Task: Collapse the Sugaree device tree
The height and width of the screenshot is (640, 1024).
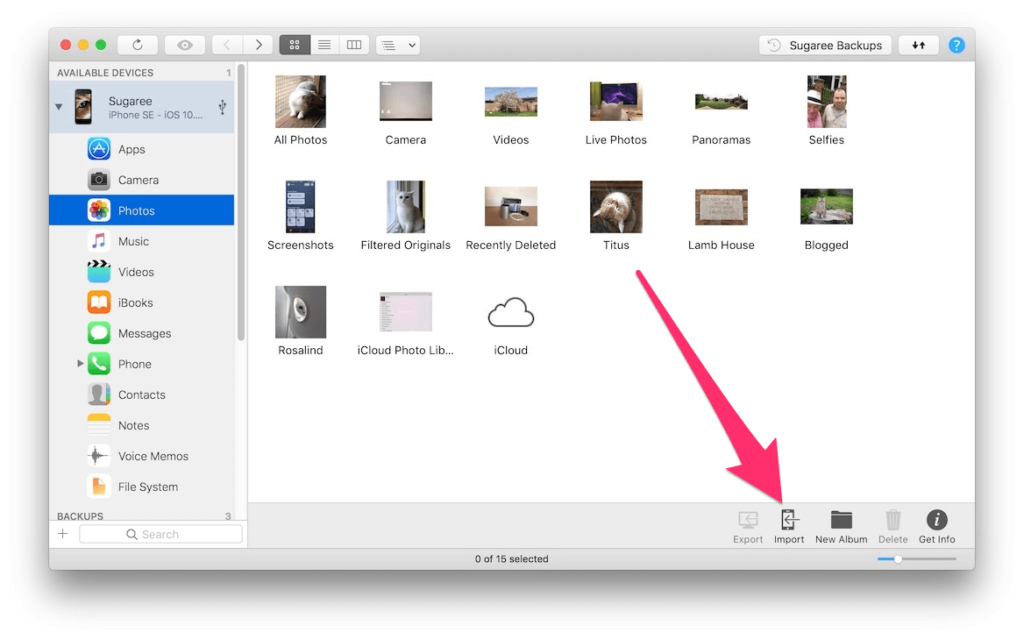Action: (59, 106)
